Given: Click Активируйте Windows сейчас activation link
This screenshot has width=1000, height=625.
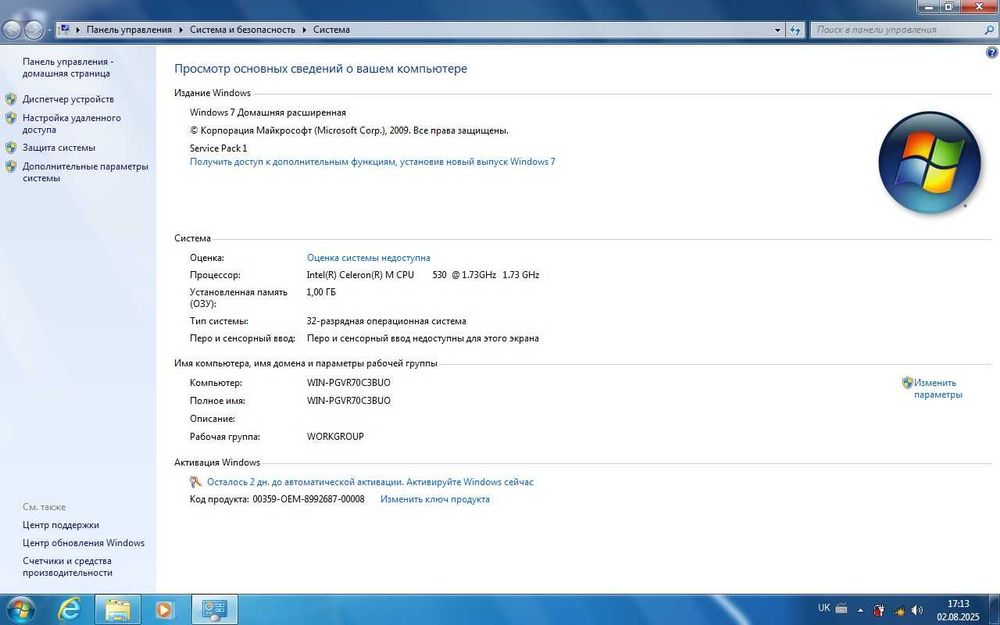Looking at the screenshot, I should 470,482.
